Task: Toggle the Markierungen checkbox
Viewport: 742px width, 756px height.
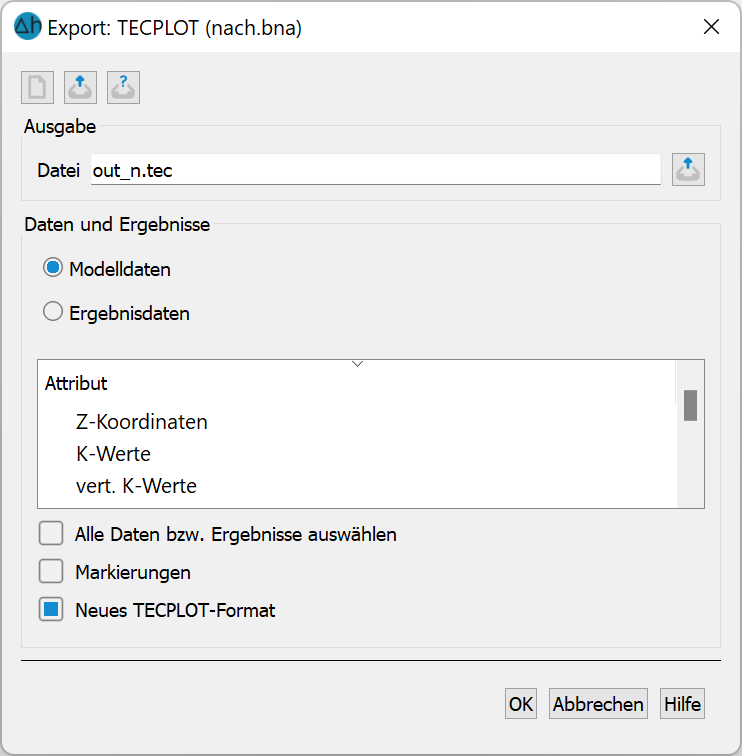Action: [x=51, y=572]
